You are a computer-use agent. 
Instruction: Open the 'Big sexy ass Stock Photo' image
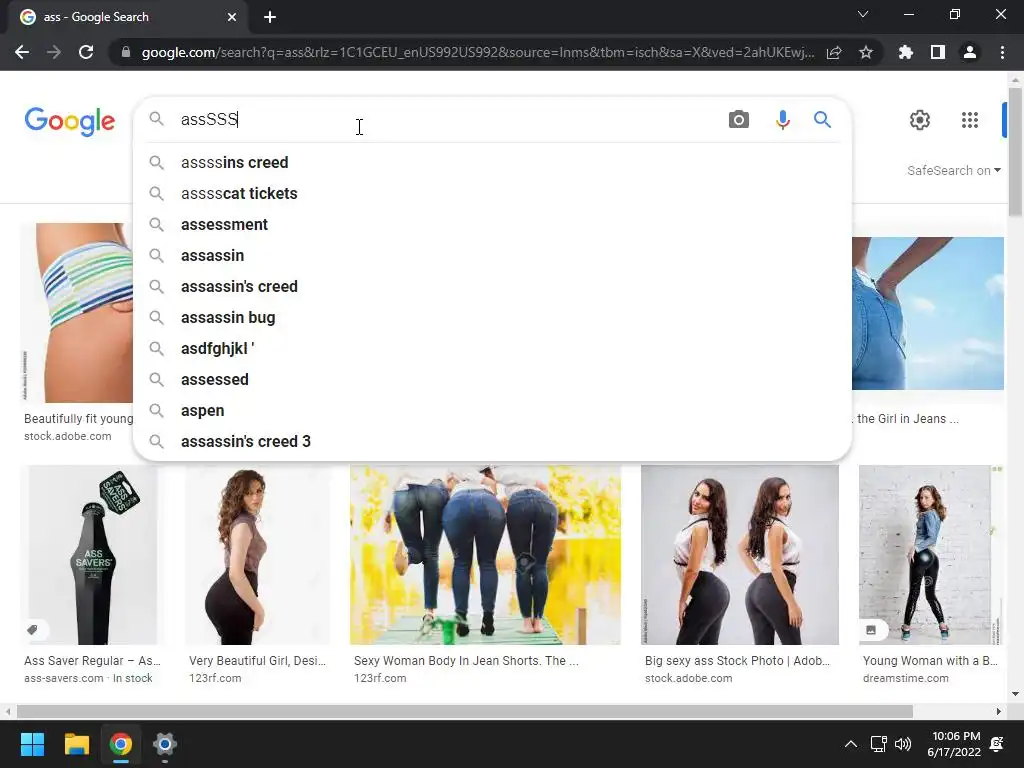pos(740,555)
